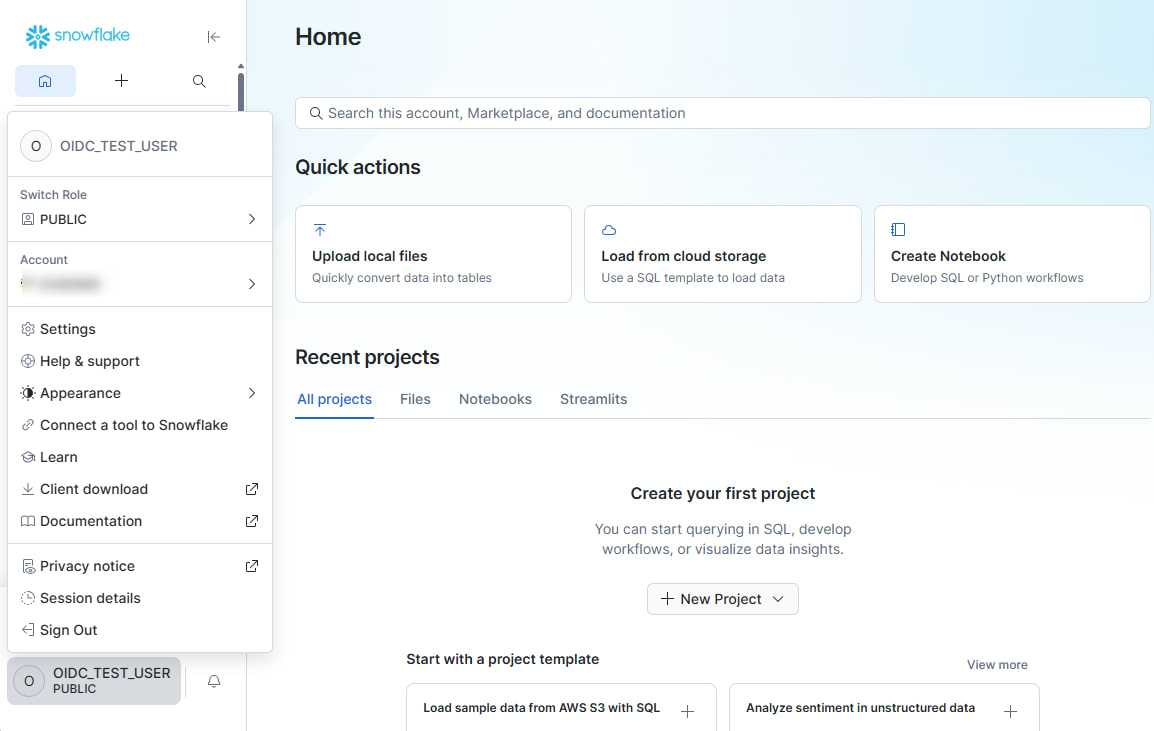
Task: Select Session details menu item
Action: tap(140, 598)
